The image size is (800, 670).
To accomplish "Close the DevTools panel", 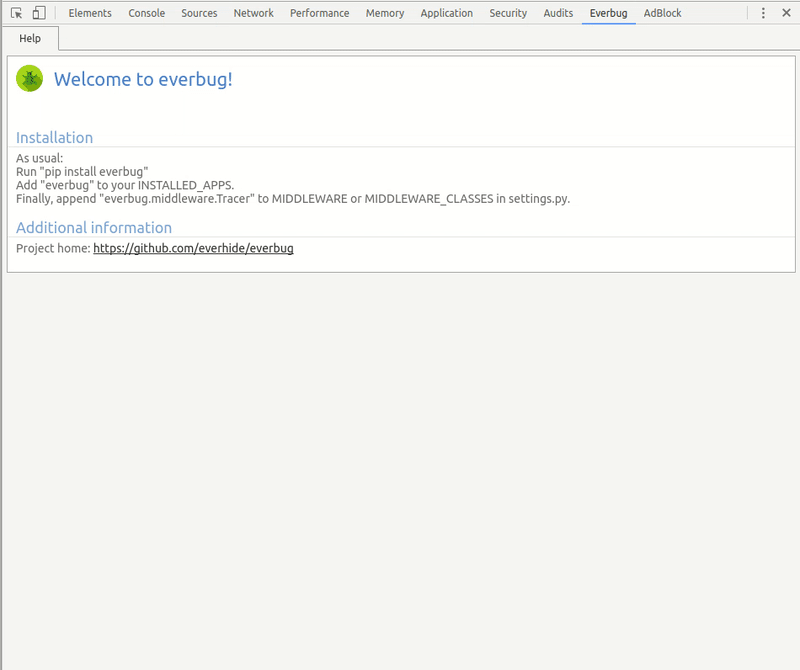I will (x=786, y=13).
